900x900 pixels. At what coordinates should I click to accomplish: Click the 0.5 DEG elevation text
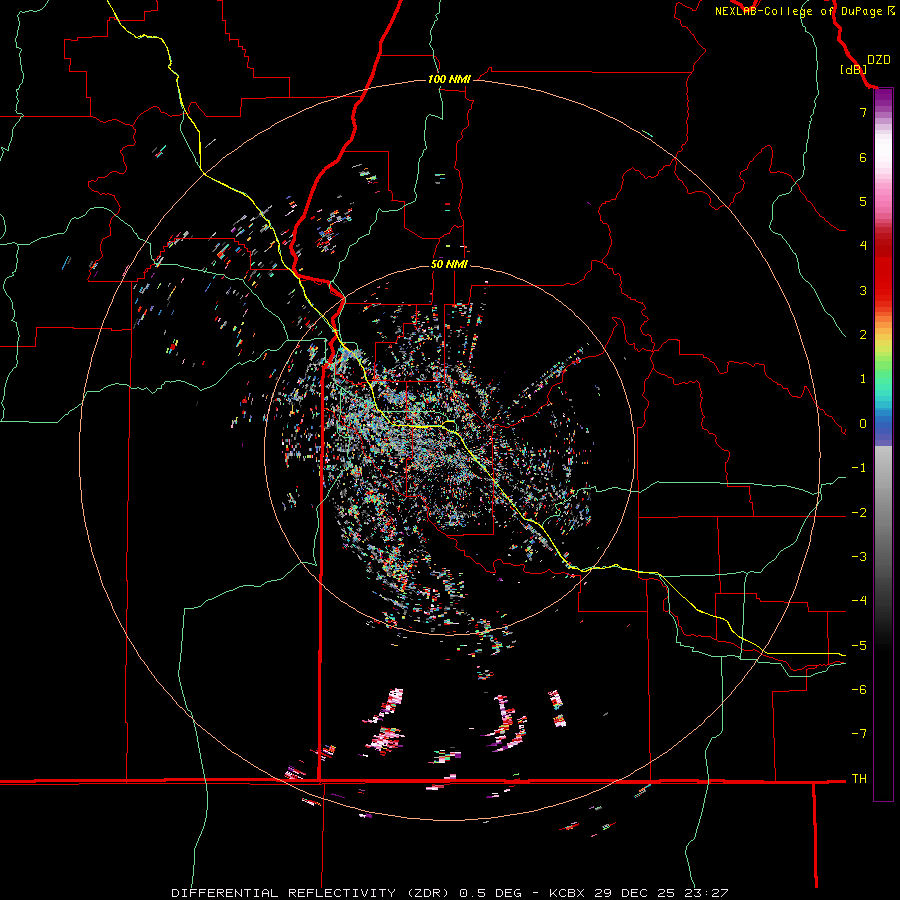(490, 893)
